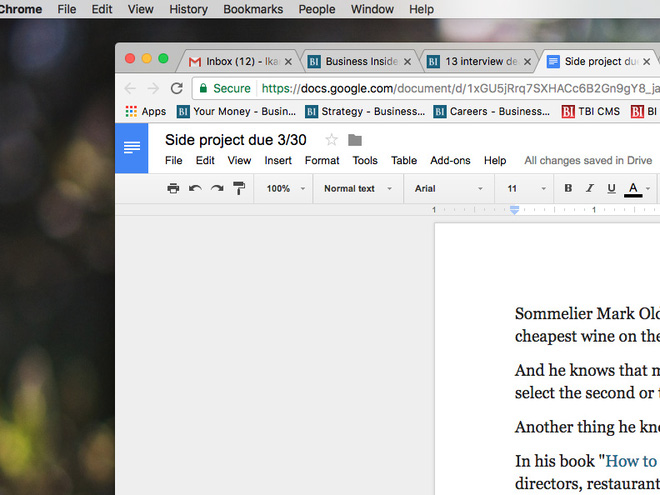
Task: Click the Chrome menu in macOS menu bar
Action: pos(20,9)
